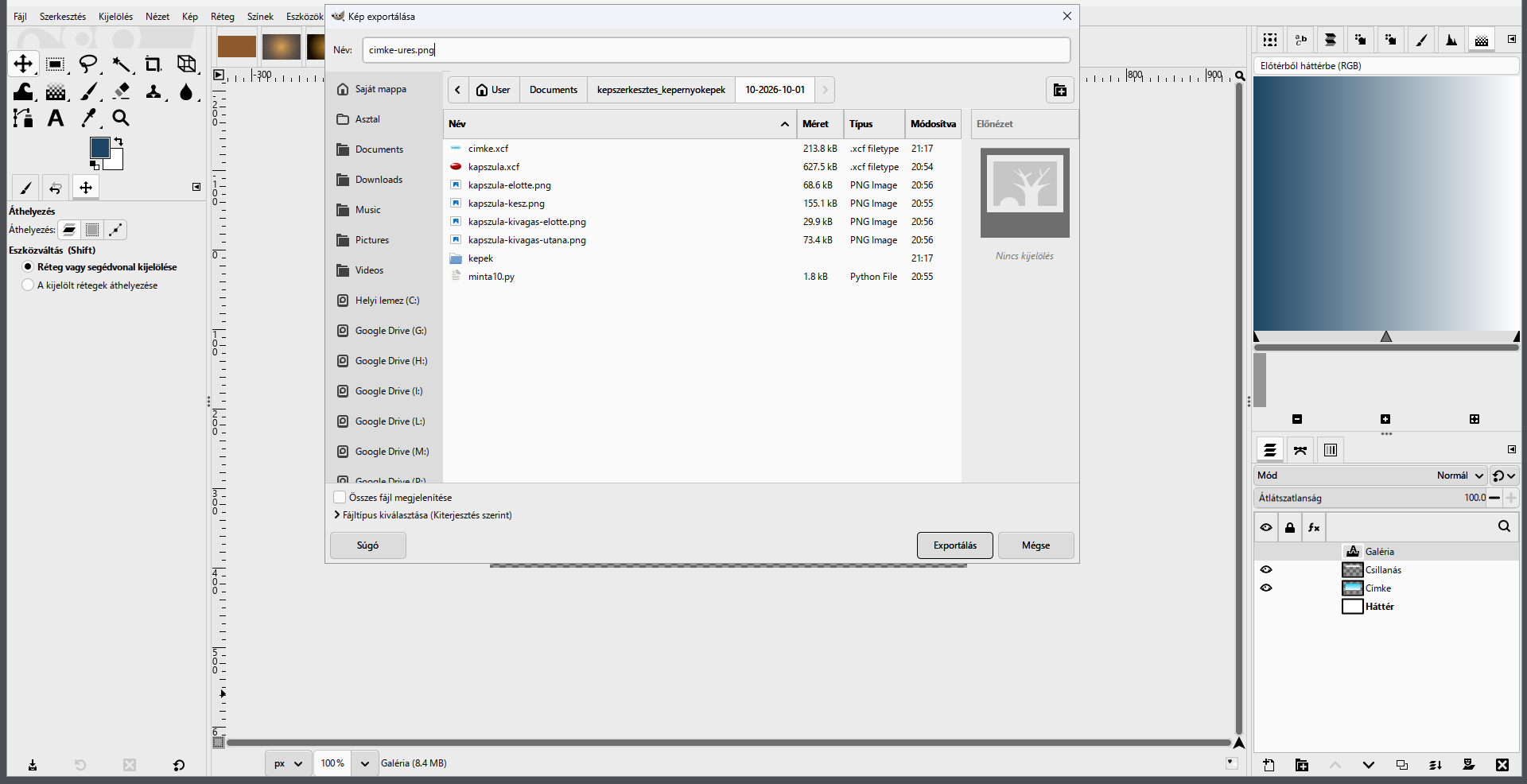Toggle visibility of the Címke layer
Image resolution: width=1527 pixels, height=784 pixels.
(x=1266, y=588)
